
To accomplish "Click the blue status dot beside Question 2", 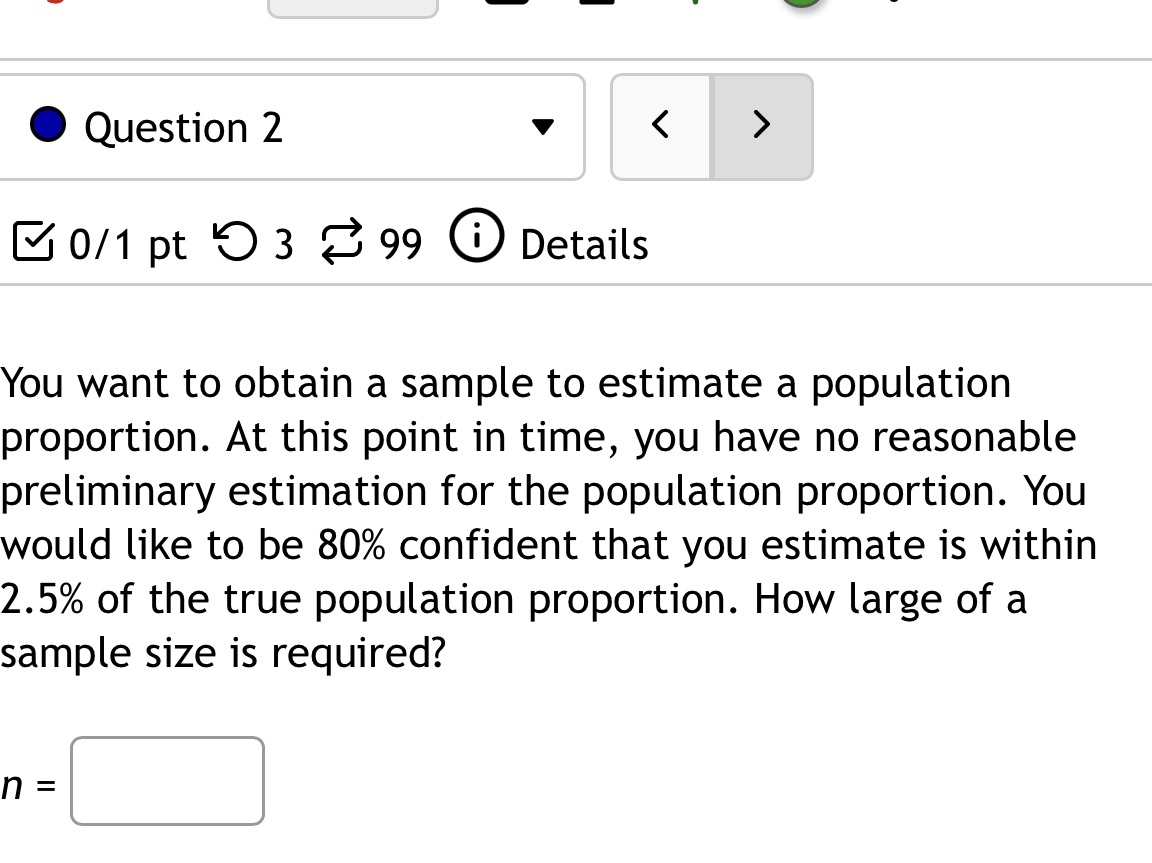I will pyautogui.click(x=47, y=126).
